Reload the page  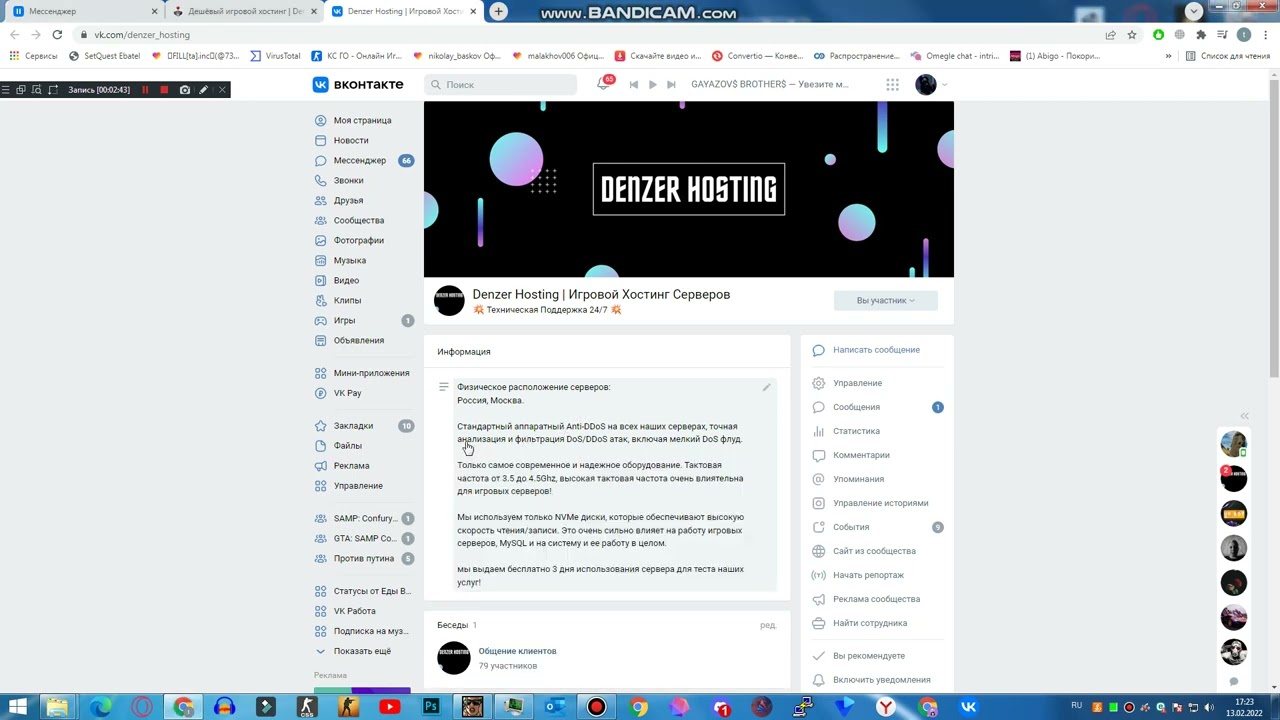pyautogui.click(x=57, y=34)
